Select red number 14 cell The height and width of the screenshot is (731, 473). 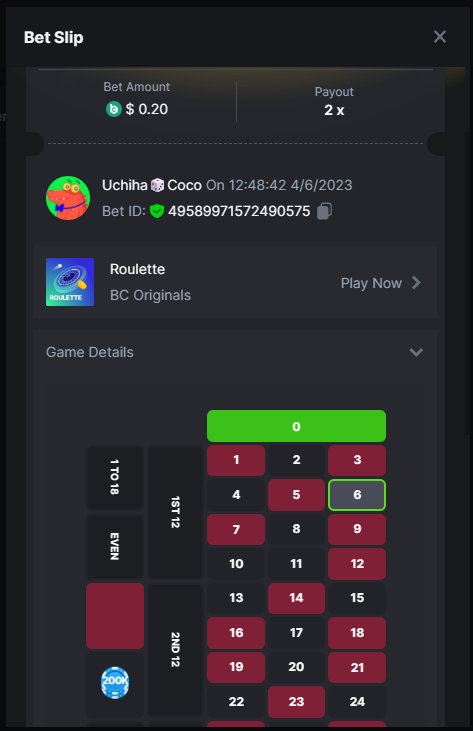coord(296,598)
